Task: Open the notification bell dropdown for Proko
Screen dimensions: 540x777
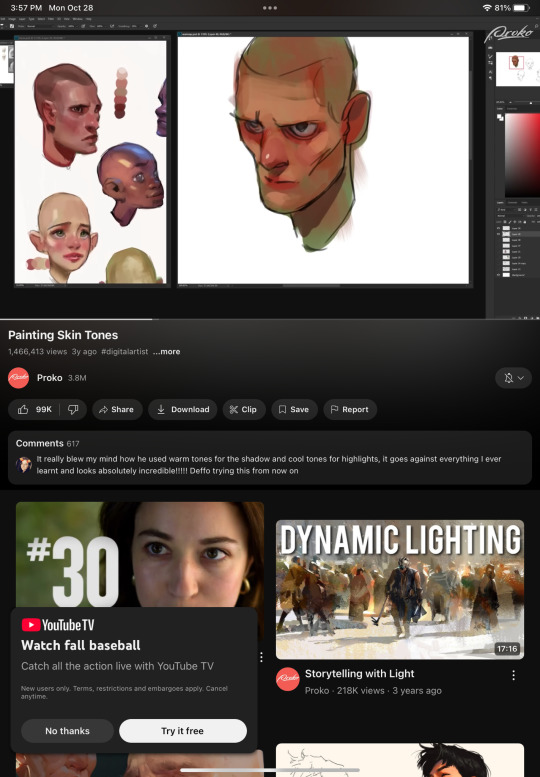Action: coord(513,378)
